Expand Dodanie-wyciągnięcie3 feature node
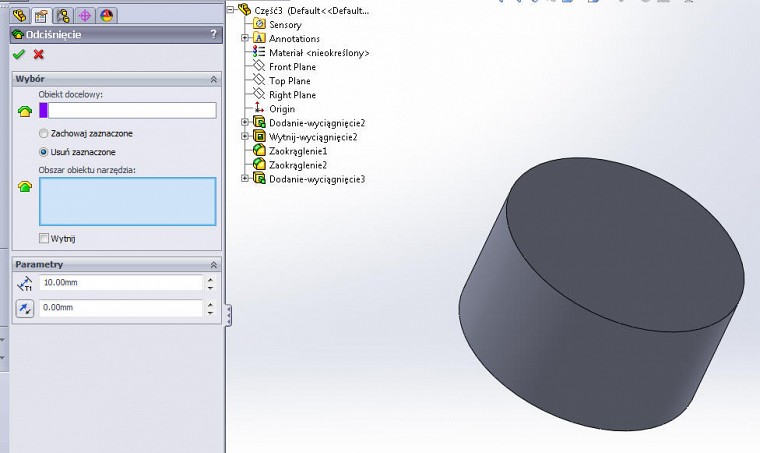The height and width of the screenshot is (453, 760). tap(245, 178)
